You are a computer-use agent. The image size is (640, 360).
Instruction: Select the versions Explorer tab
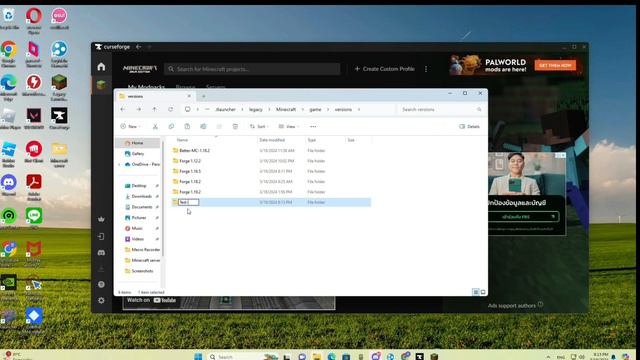[x=155, y=96]
